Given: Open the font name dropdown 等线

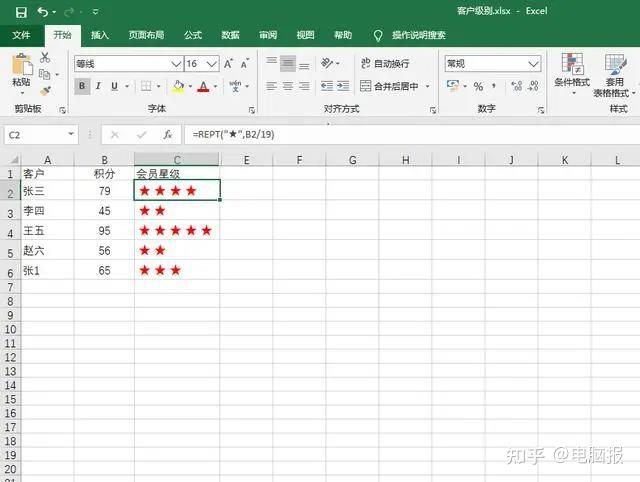Looking at the screenshot, I should pyautogui.click(x=176, y=64).
